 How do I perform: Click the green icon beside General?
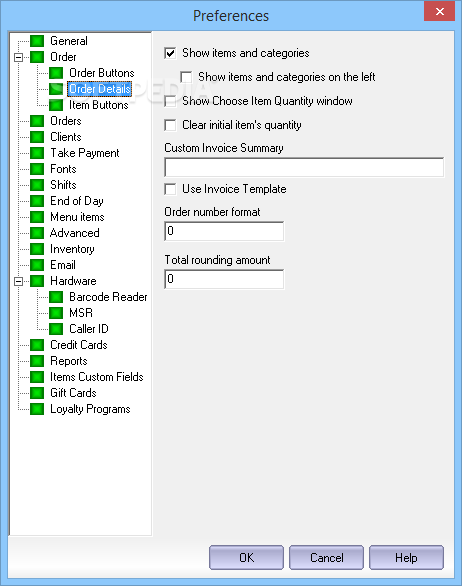[x=37, y=41]
